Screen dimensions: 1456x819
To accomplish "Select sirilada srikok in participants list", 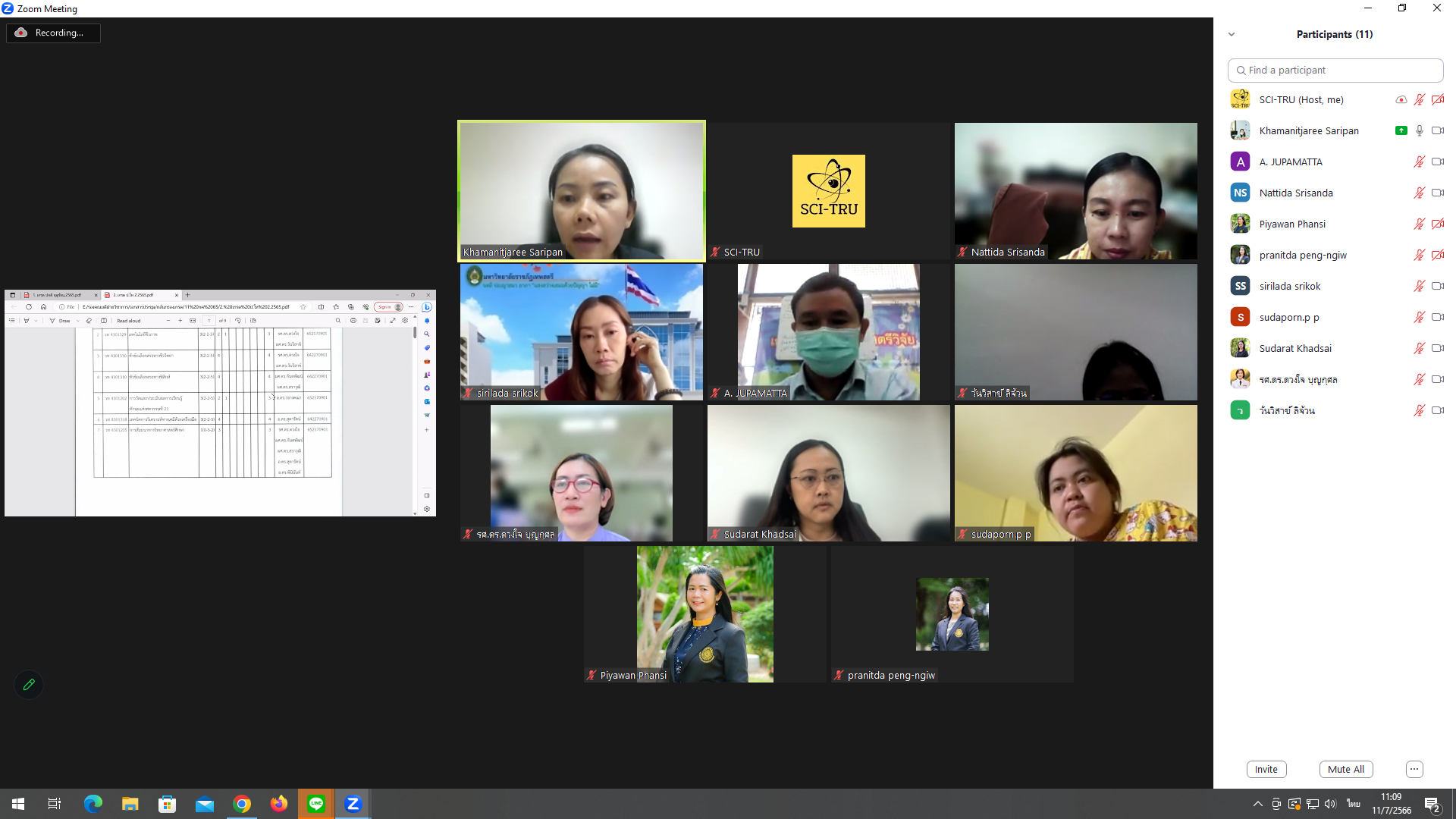I will 1289,286.
